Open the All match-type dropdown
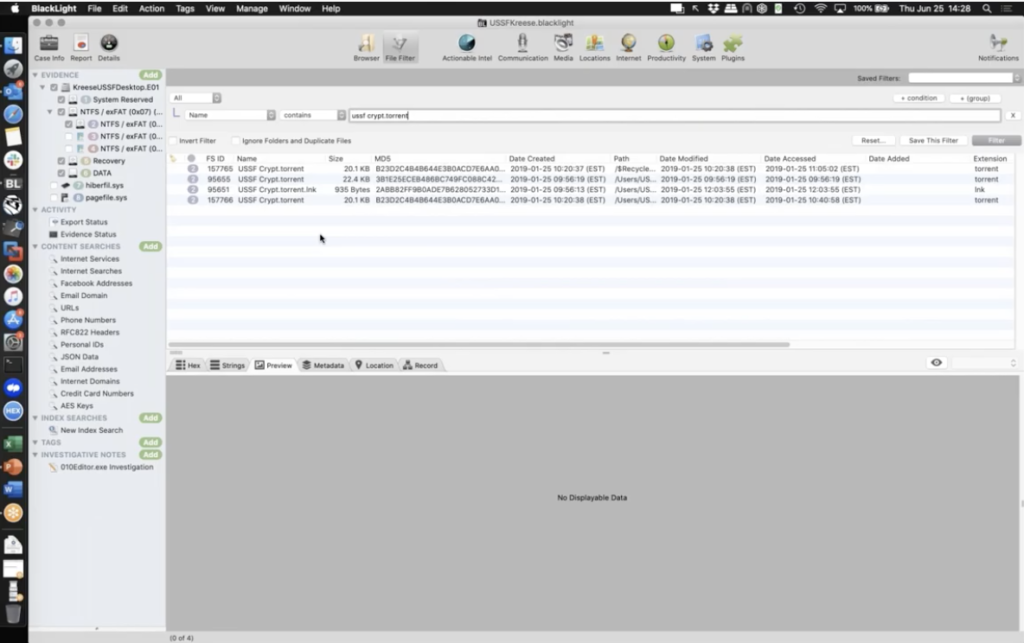Screen dimensions: 1024x643 tap(196, 98)
